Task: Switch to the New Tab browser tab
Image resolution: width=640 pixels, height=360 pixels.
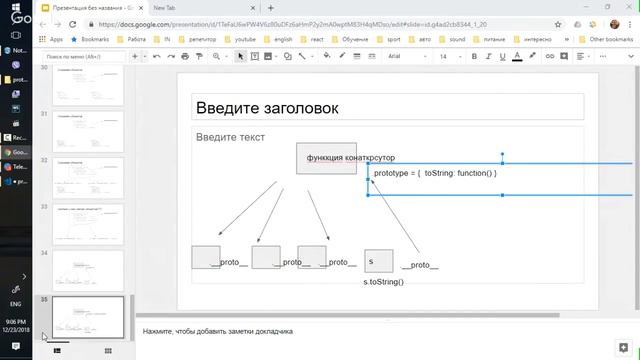Action: coord(204,8)
